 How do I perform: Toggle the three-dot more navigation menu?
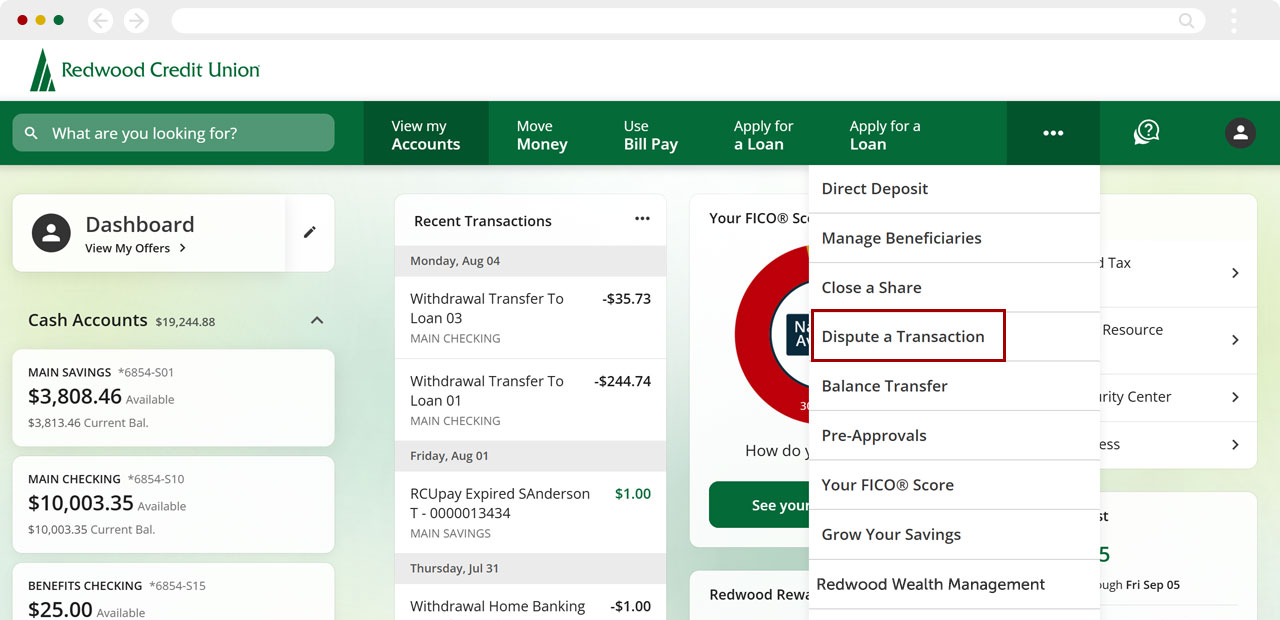[x=1053, y=133]
